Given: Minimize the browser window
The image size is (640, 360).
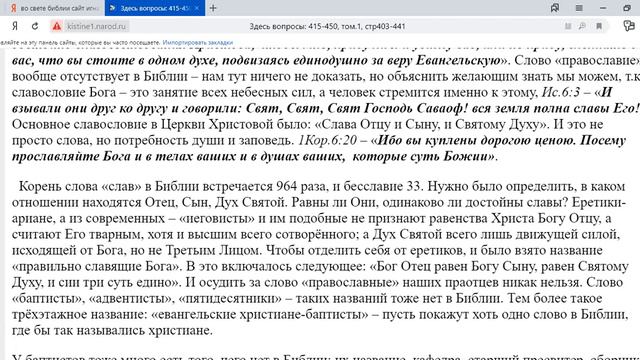Looking at the screenshot, I should (x=603, y=8).
